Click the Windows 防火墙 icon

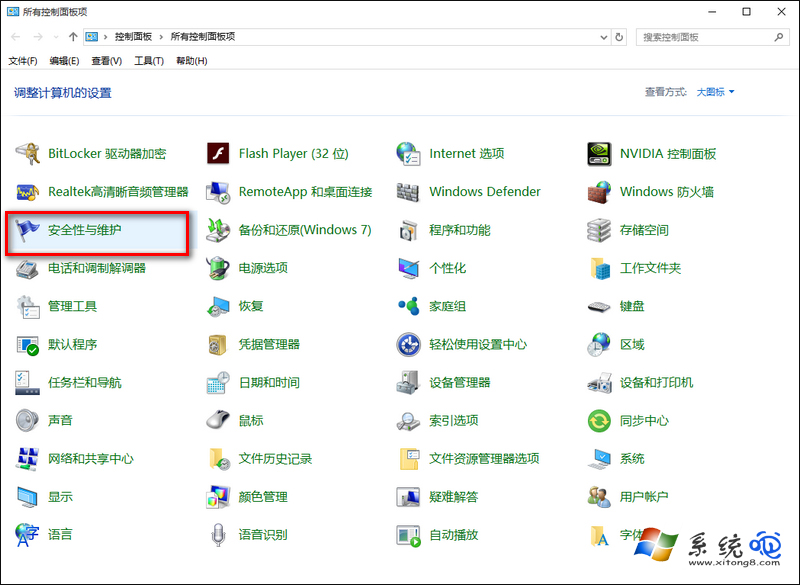point(599,192)
